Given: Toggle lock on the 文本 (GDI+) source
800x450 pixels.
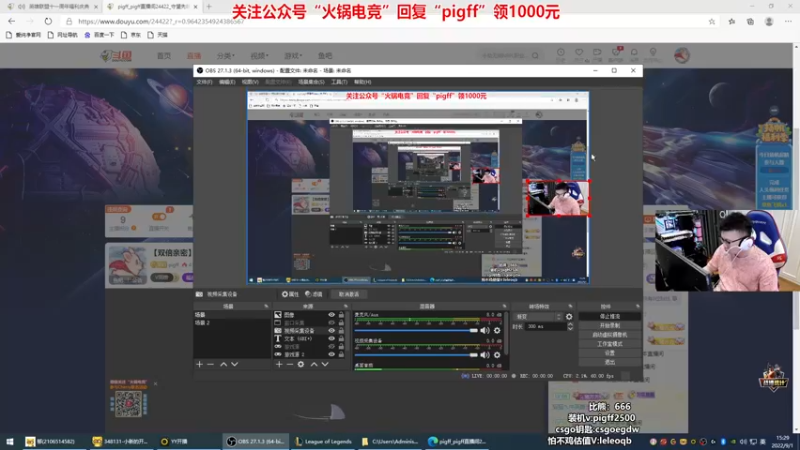Looking at the screenshot, I should pos(341,338).
